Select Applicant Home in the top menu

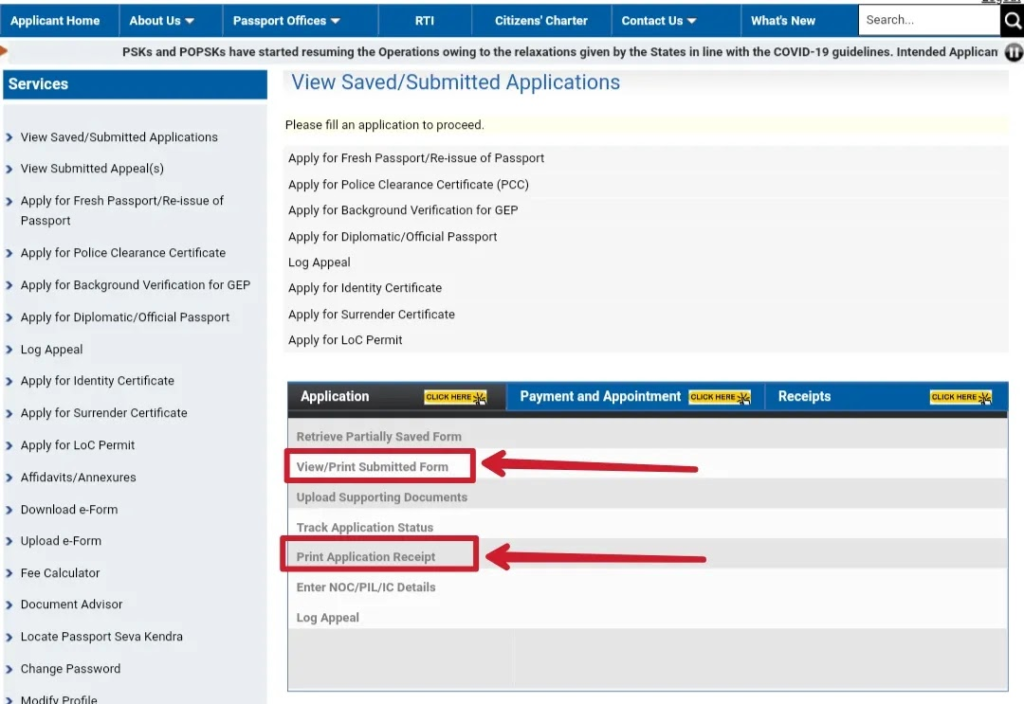57,20
